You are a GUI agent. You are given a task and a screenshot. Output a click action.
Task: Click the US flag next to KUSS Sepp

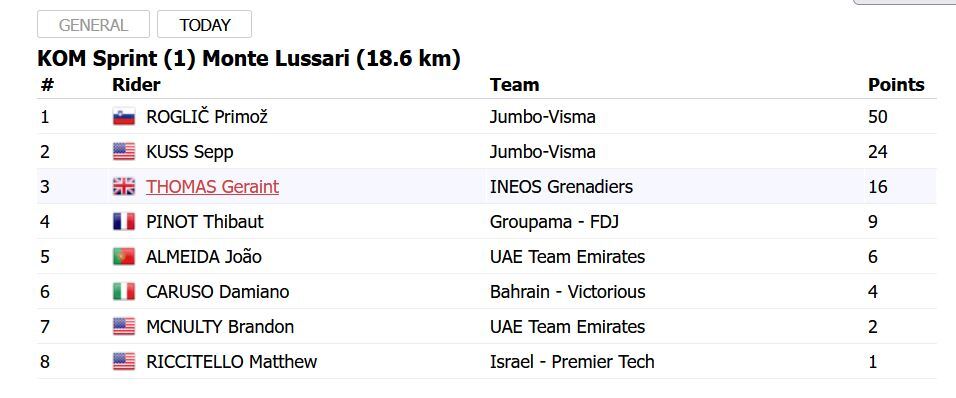click(x=124, y=152)
